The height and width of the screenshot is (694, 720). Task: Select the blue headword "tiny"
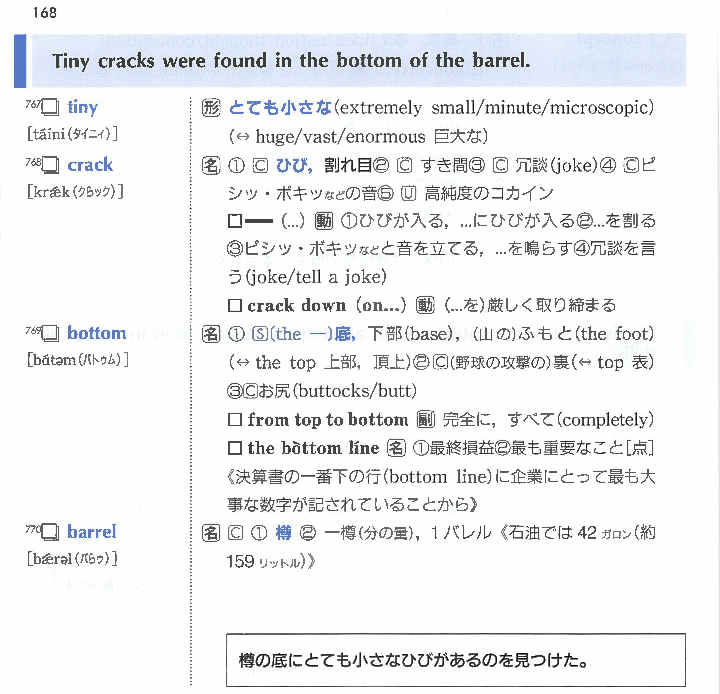point(83,107)
